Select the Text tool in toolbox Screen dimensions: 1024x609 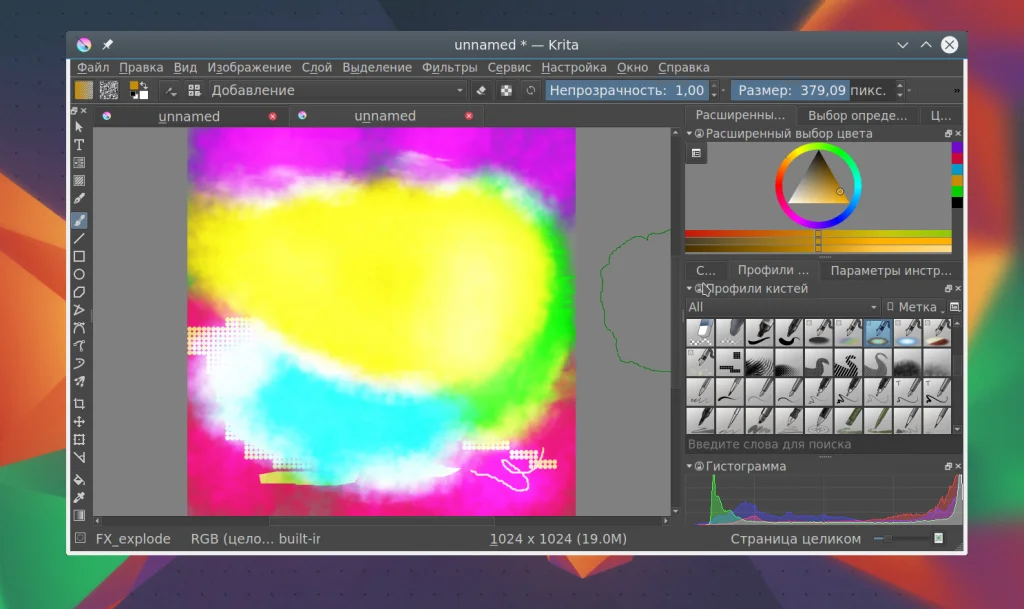click(79, 145)
